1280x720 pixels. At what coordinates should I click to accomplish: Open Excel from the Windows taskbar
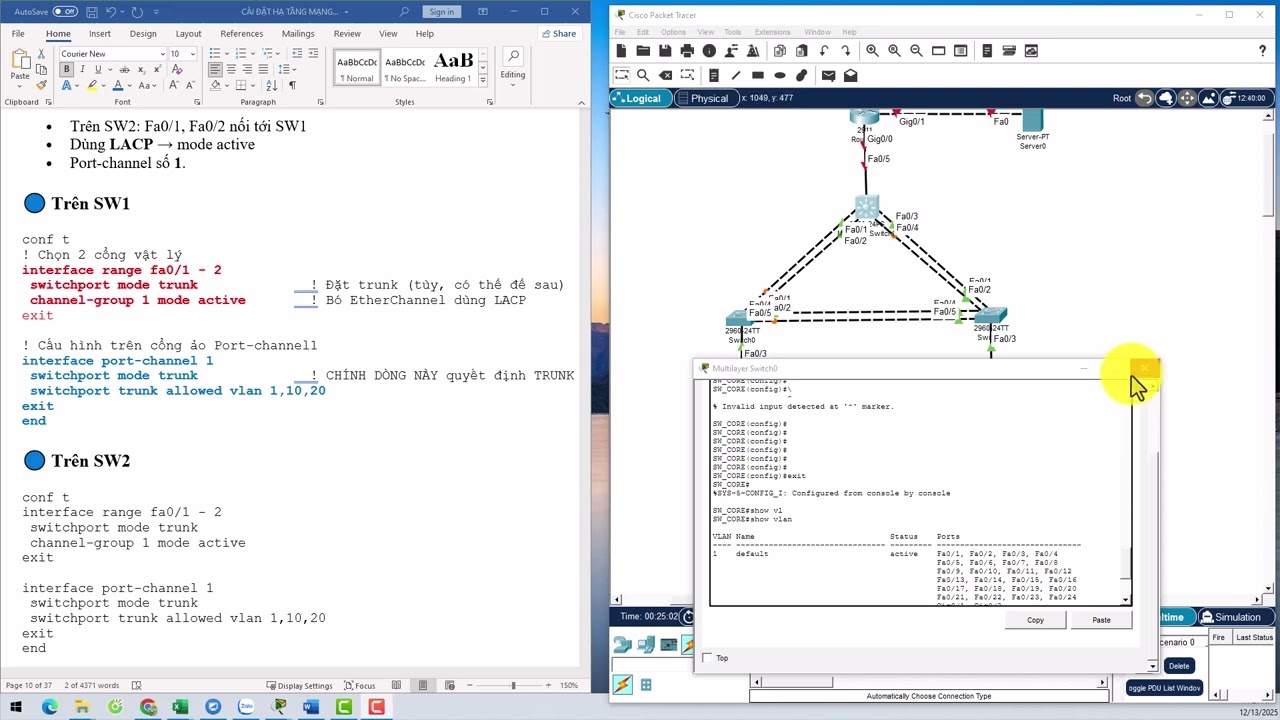[180, 707]
